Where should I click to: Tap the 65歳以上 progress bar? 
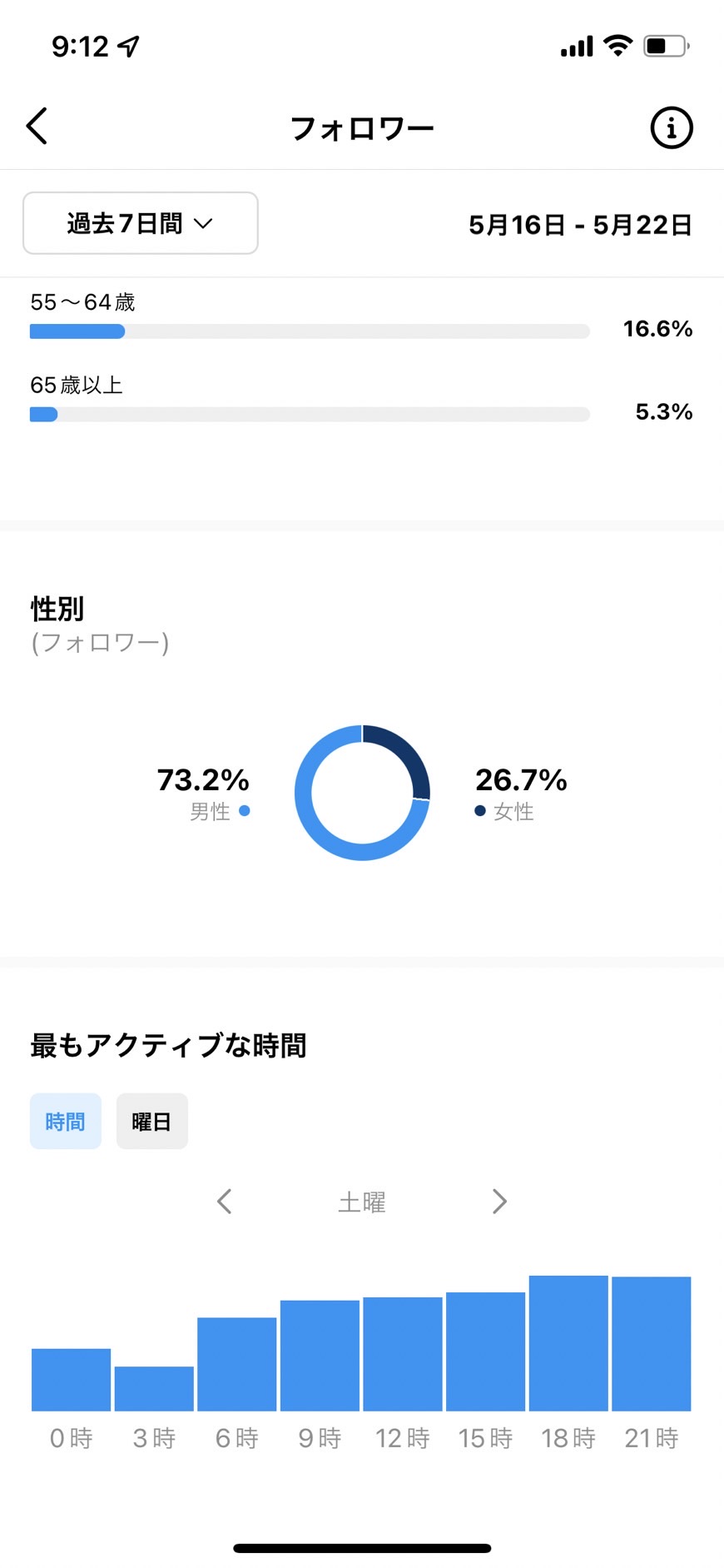pos(310,415)
